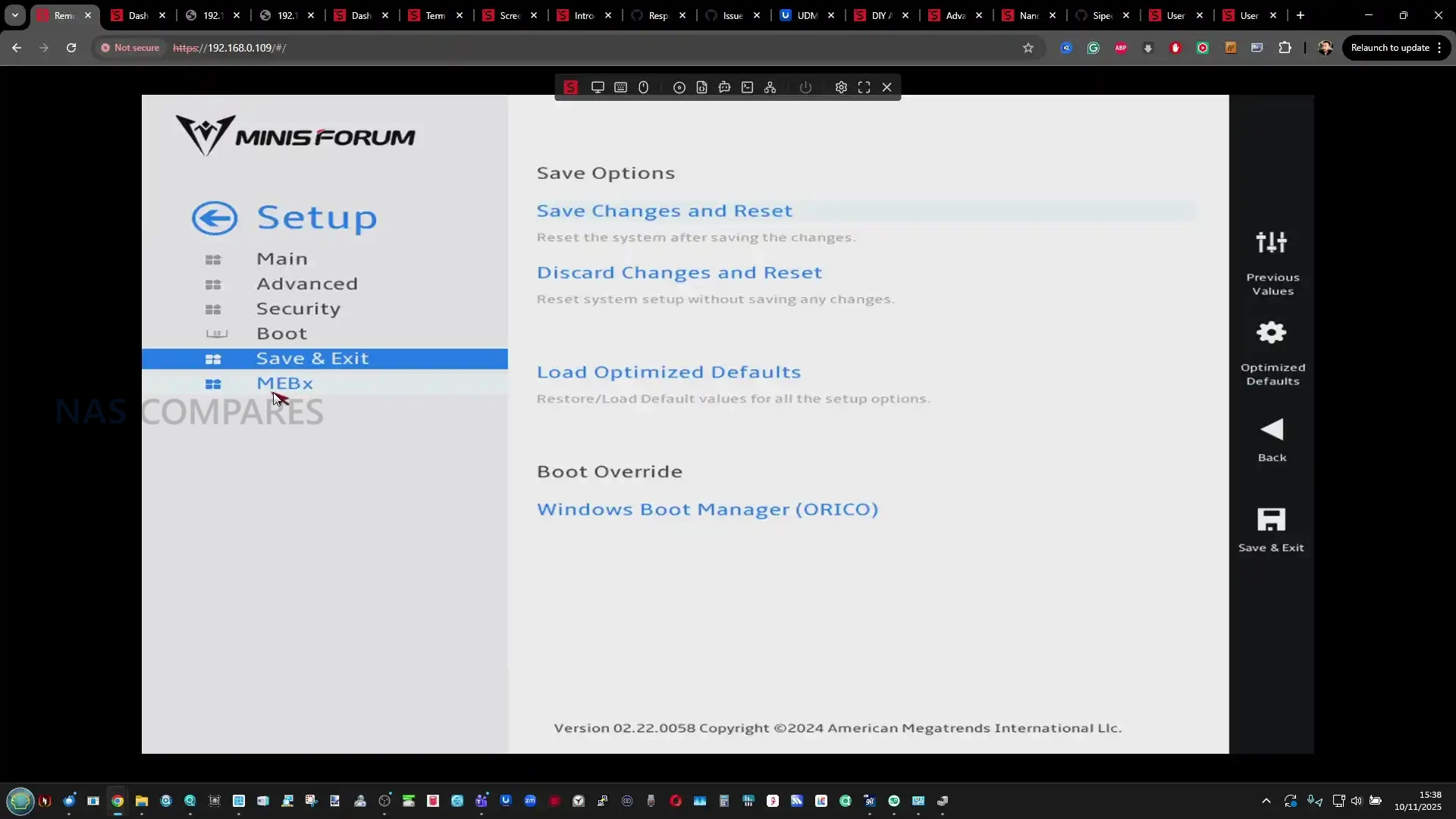1456x819 pixels.
Task: Select Load Optimized Defaults option
Action: coord(668,372)
